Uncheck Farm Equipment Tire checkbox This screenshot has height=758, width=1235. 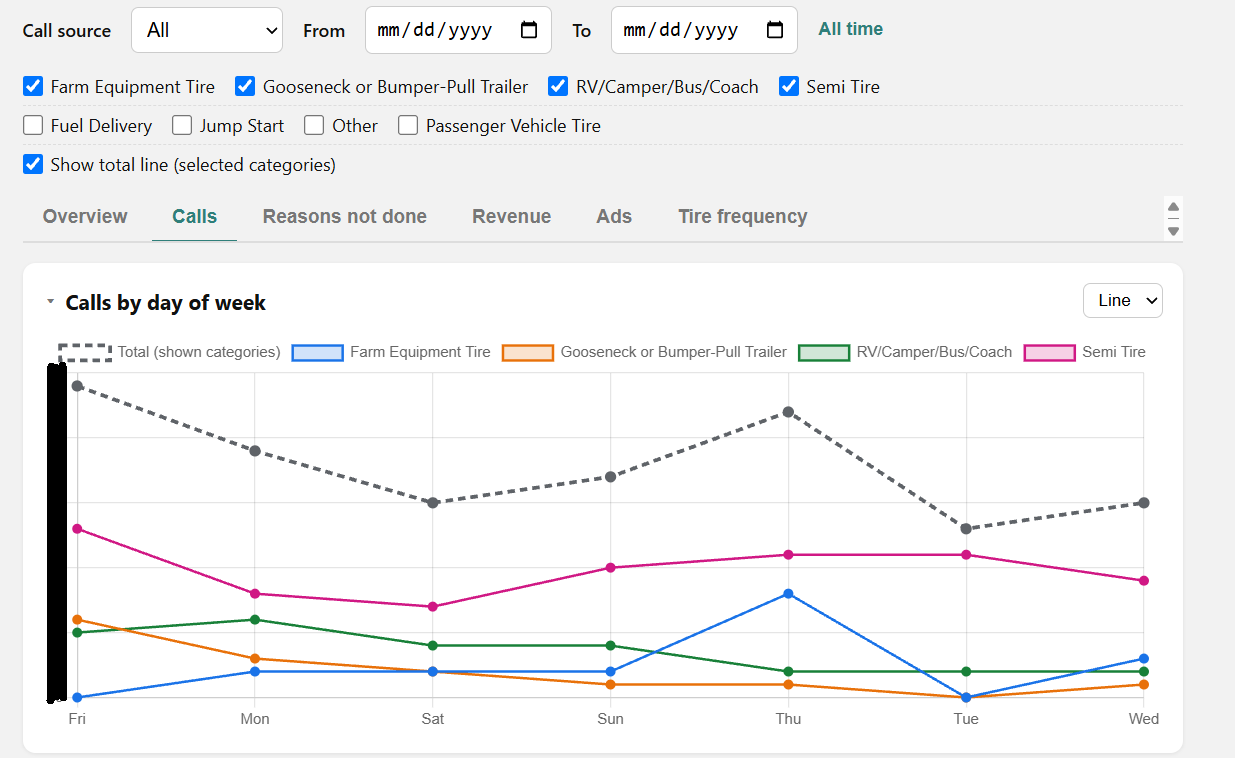click(33, 86)
